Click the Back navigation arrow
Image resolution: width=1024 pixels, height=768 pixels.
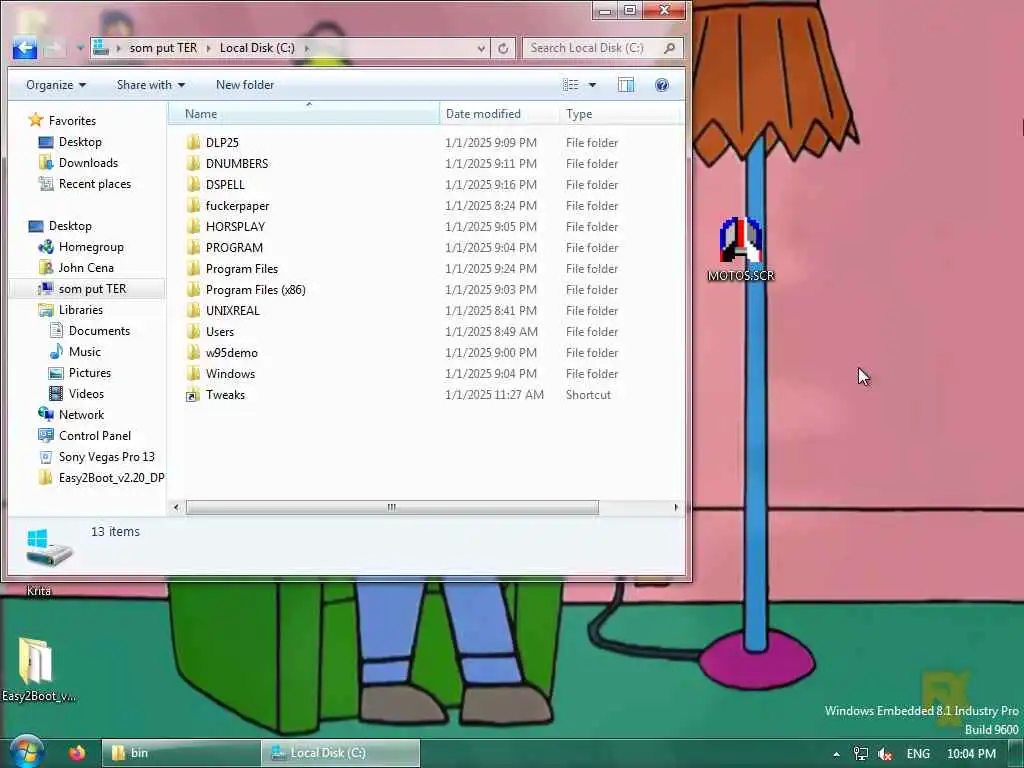point(24,48)
